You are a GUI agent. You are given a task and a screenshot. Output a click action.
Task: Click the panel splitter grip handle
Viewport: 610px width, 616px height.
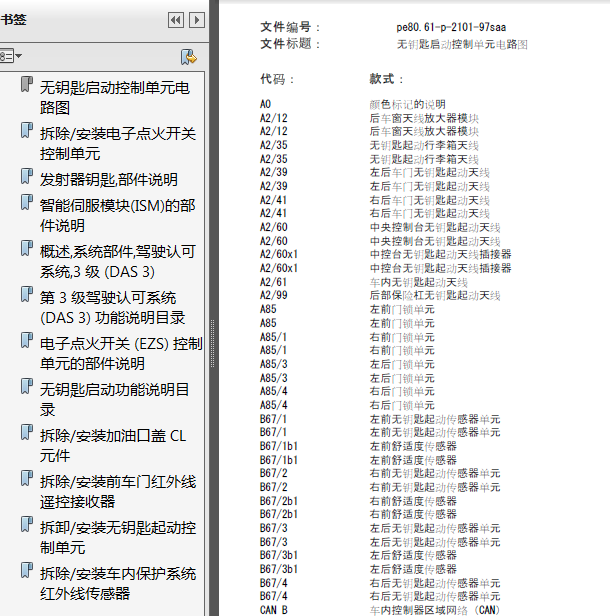pyautogui.click(x=212, y=343)
